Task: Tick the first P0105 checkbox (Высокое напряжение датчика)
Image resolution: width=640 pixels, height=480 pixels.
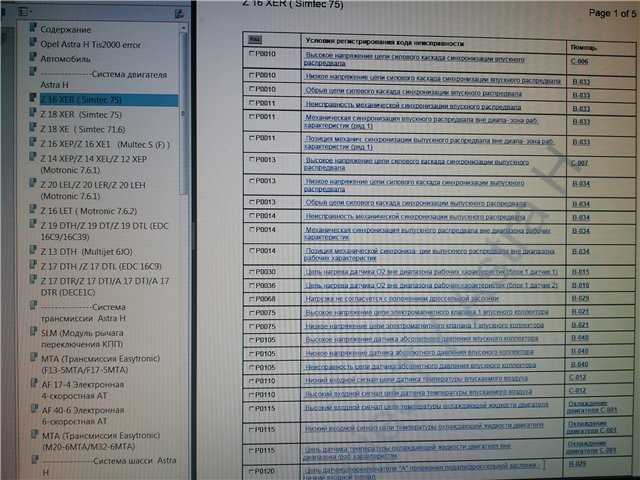Action: (252, 340)
